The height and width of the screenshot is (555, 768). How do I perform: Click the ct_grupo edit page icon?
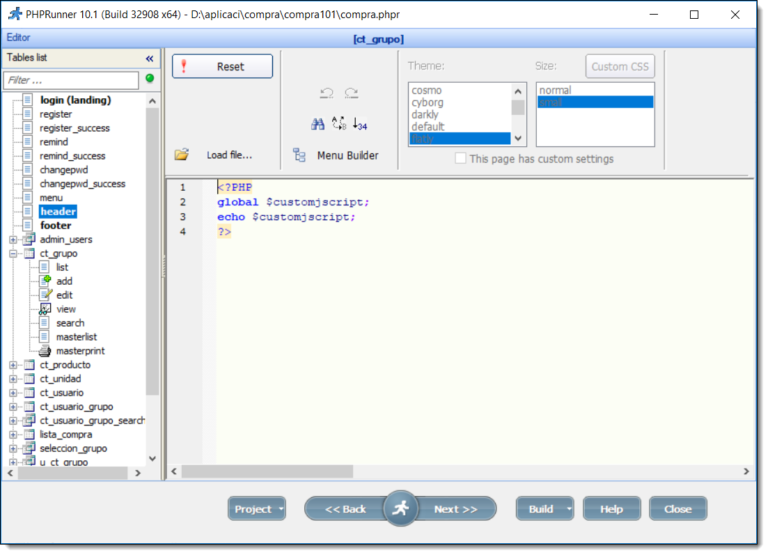click(x=45, y=295)
